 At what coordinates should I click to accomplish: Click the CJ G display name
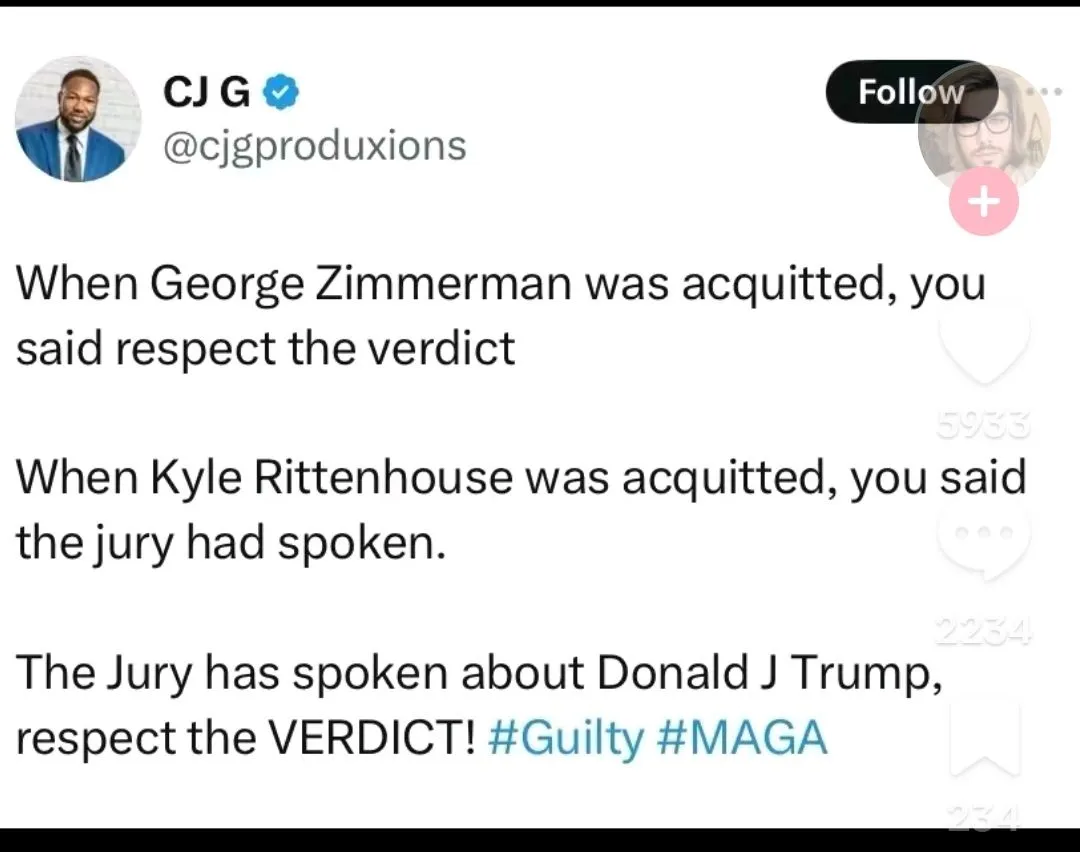point(208,94)
